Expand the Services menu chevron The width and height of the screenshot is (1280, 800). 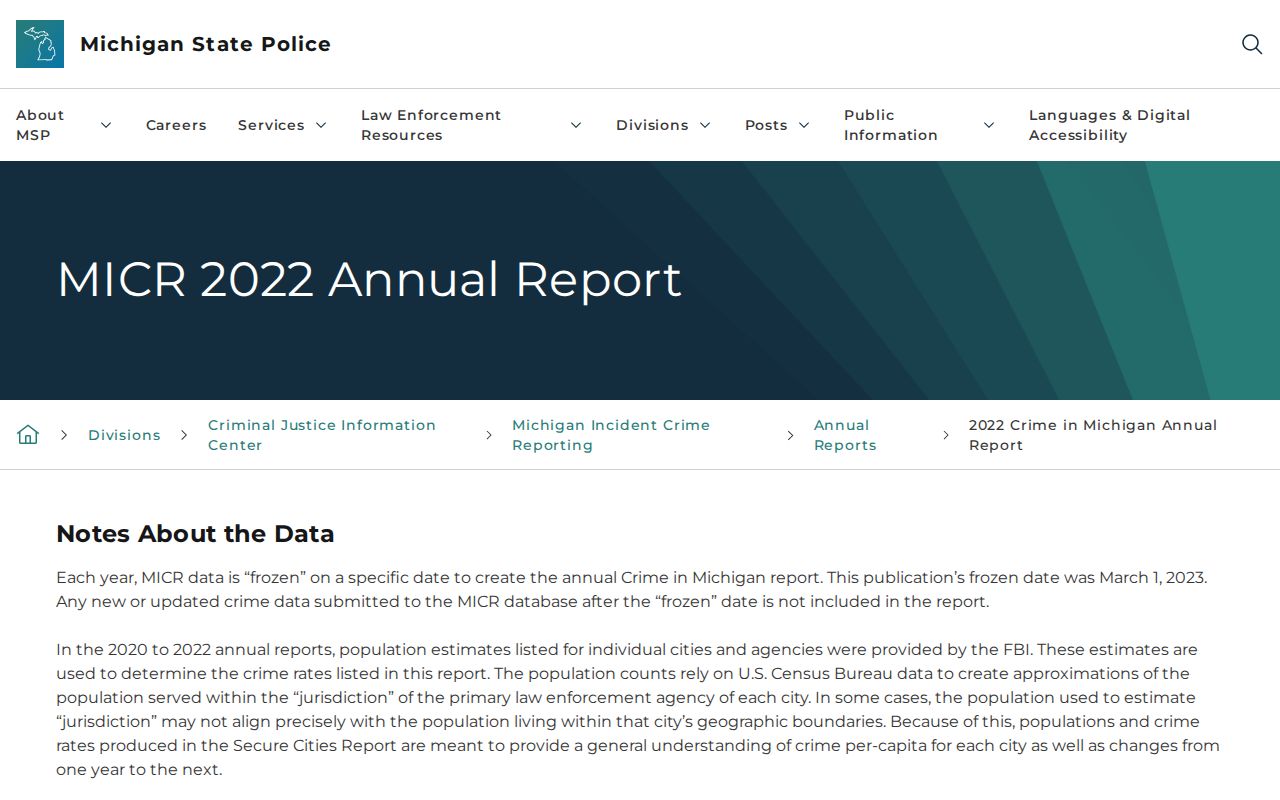[x=321, y=125]
